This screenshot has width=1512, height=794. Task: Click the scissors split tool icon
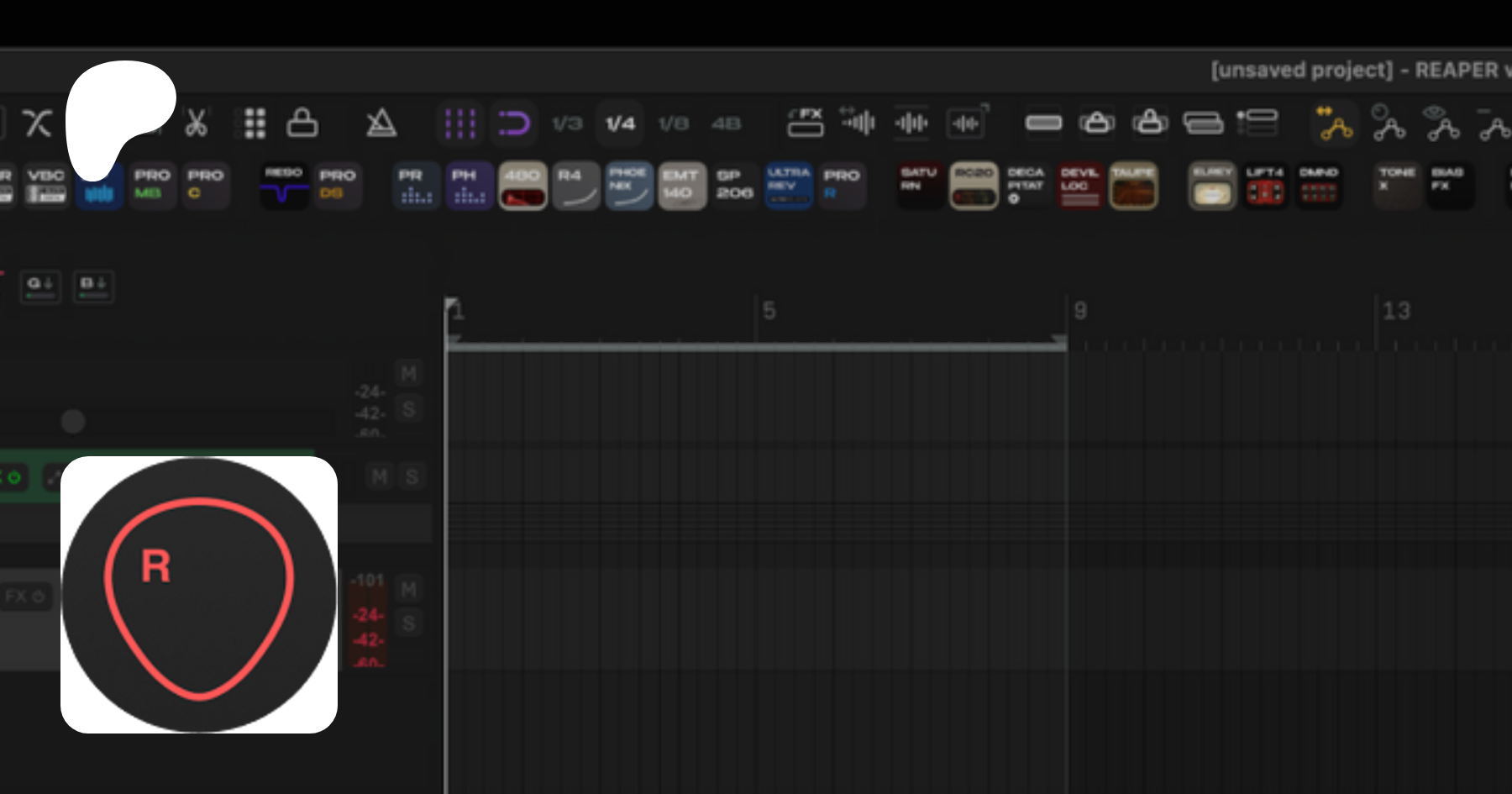coord(196,124)
